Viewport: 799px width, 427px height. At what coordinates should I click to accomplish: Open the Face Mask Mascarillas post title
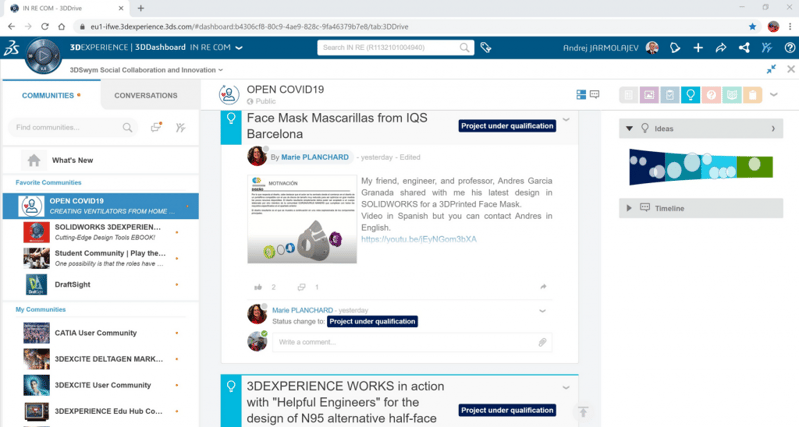(337, 126)
